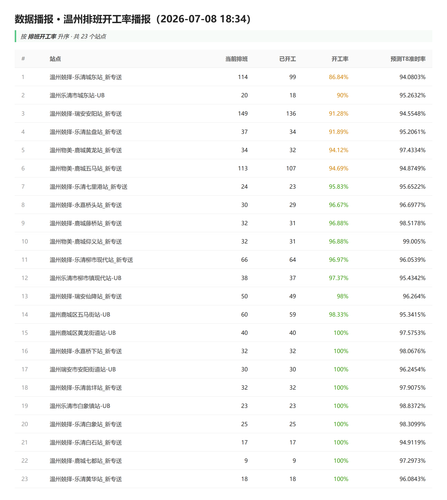Viewport: 447px width, 500px height.
Task: Click the 站点 column header
Action: [x=55, y=59]
